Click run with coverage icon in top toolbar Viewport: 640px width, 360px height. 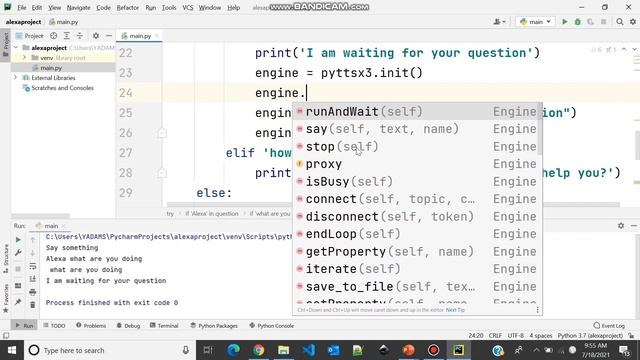pyautogui.click(x=591, y=22)
